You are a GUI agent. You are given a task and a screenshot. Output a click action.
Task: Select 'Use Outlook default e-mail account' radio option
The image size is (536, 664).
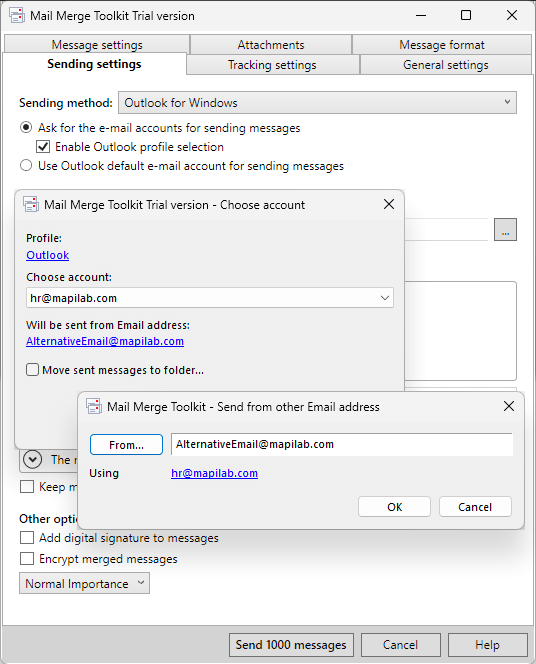[x=26, y=165]
